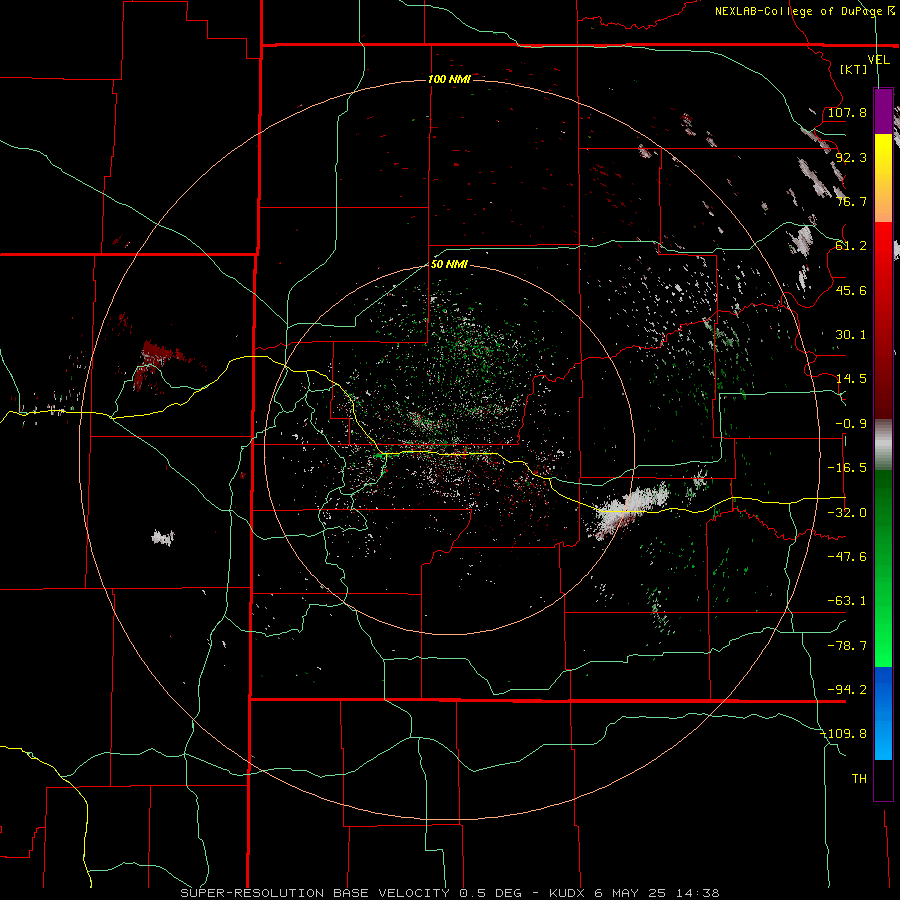Click the -109.8 velocity scale value
Screen dimensions: 900x900
[x=844, y=734]
